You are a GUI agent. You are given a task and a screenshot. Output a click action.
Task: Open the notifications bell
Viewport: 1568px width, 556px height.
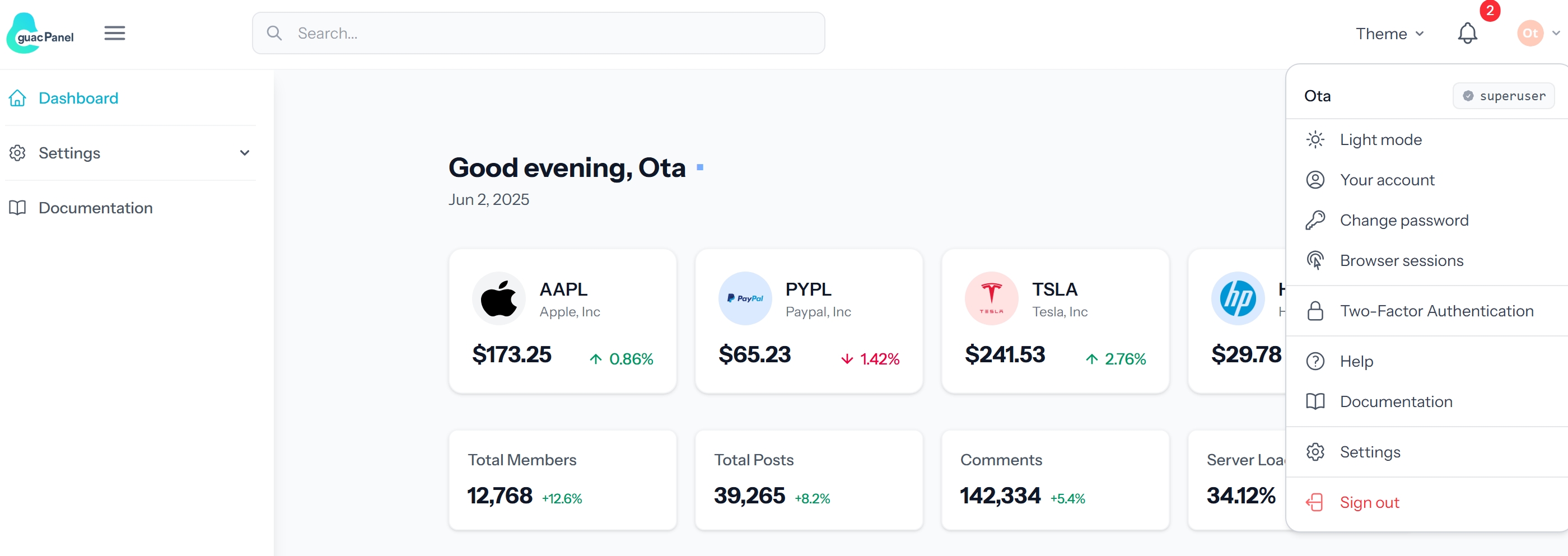pyautogui.click(x=1467, y=33)
